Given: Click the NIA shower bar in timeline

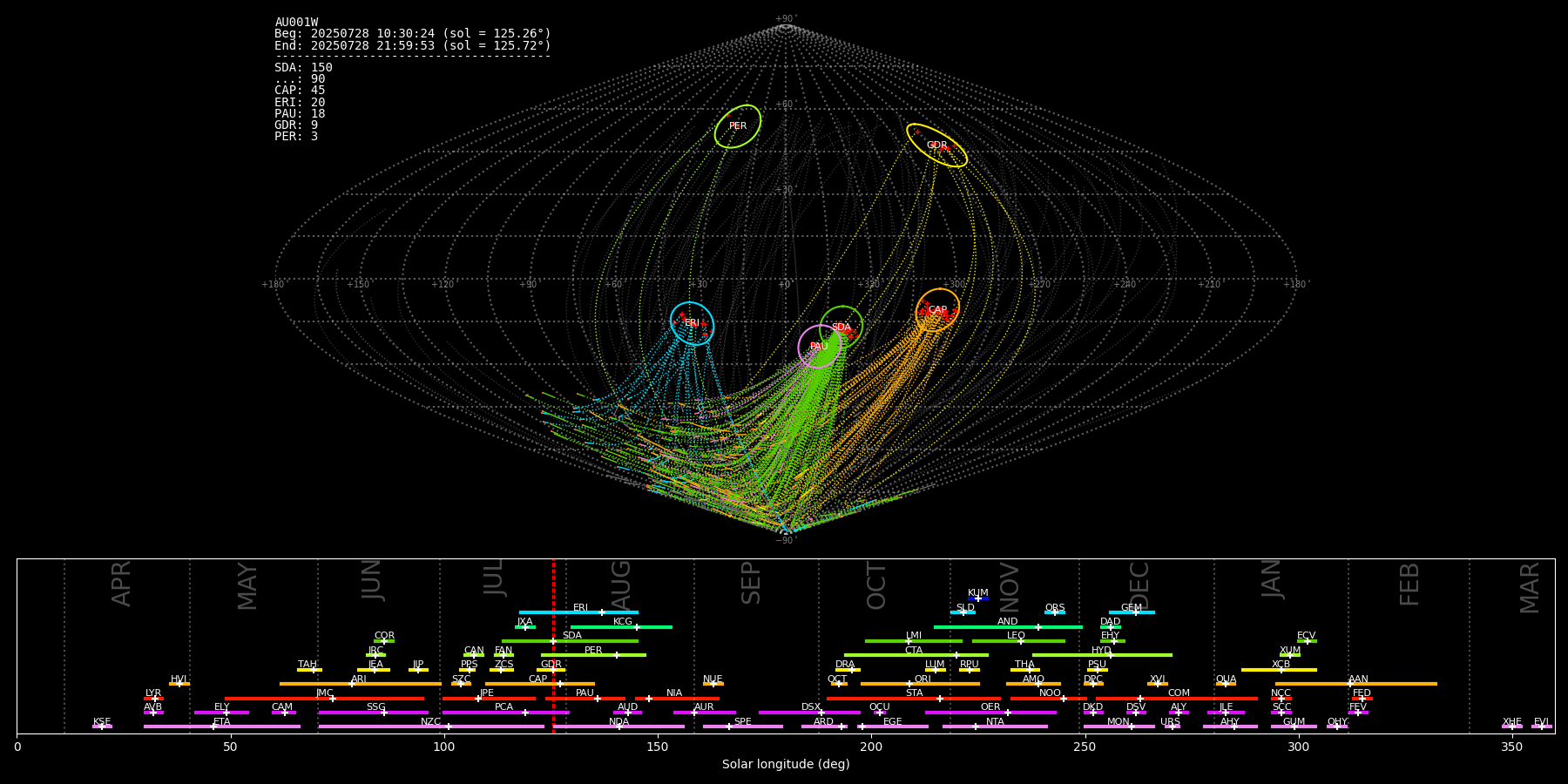Looking at the screenshot, I should (x=677, y=699).
